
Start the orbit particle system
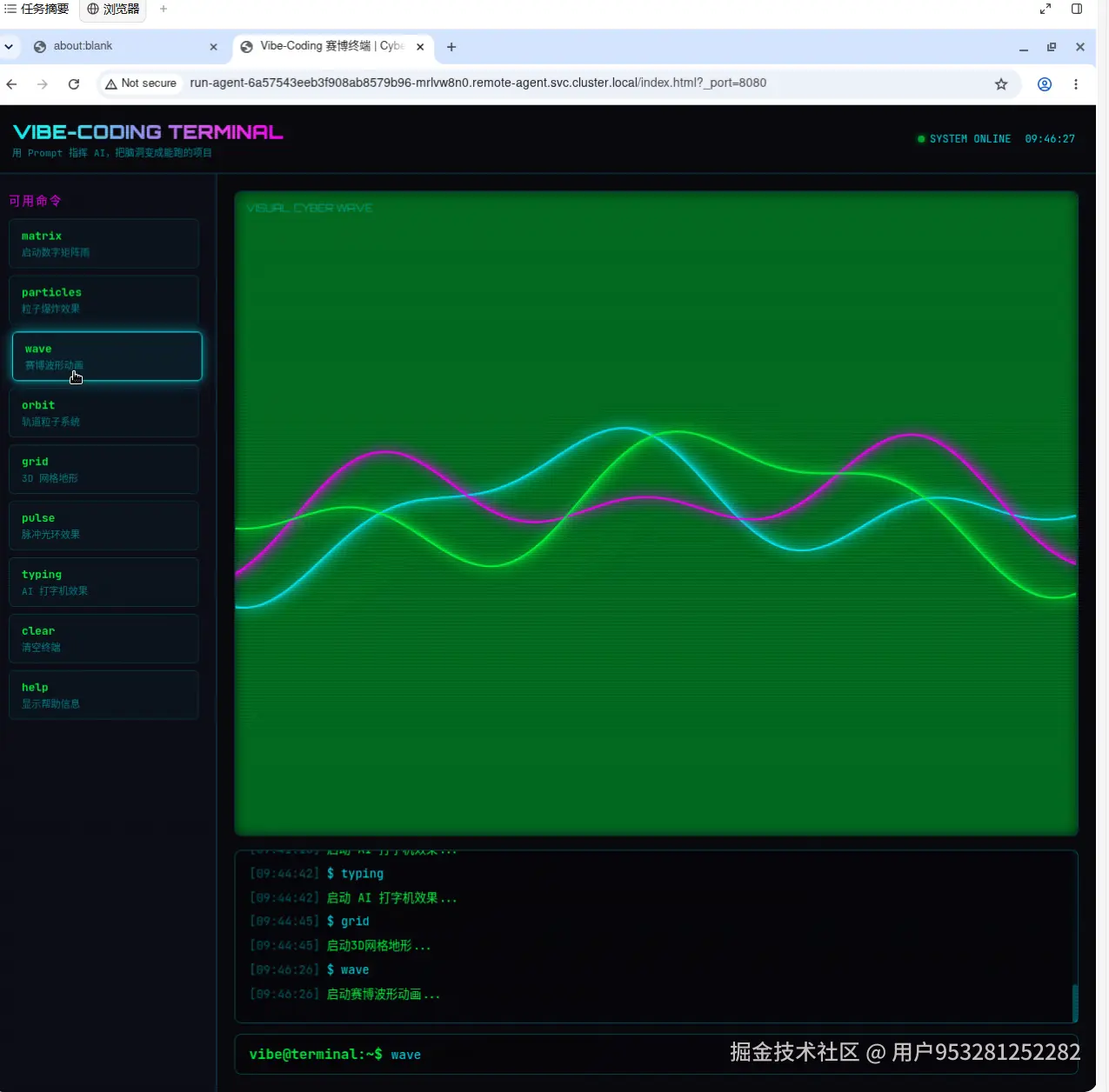click(x=104, y=413)
